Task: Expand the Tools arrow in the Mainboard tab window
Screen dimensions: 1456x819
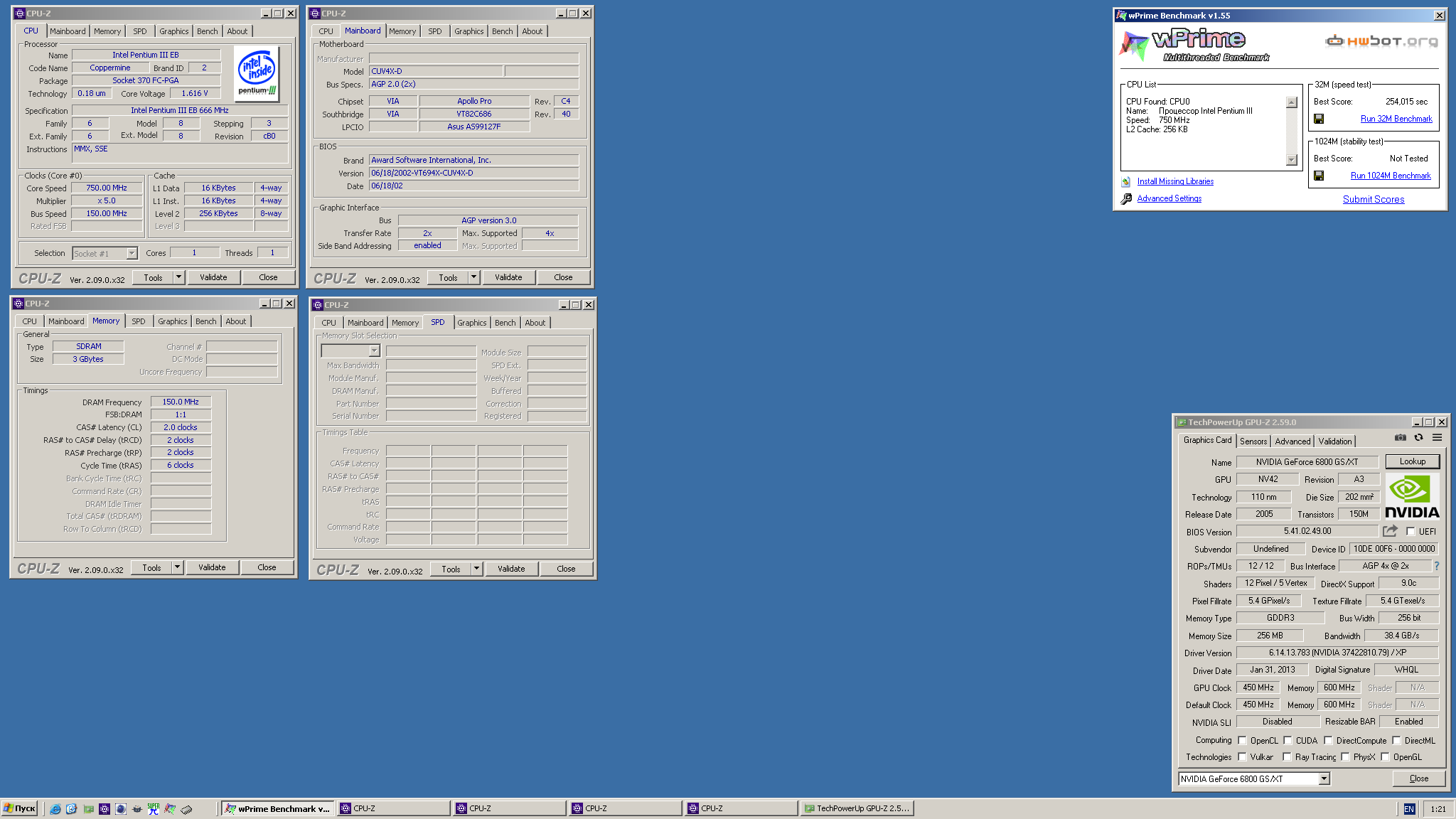Action: [473, 277]
